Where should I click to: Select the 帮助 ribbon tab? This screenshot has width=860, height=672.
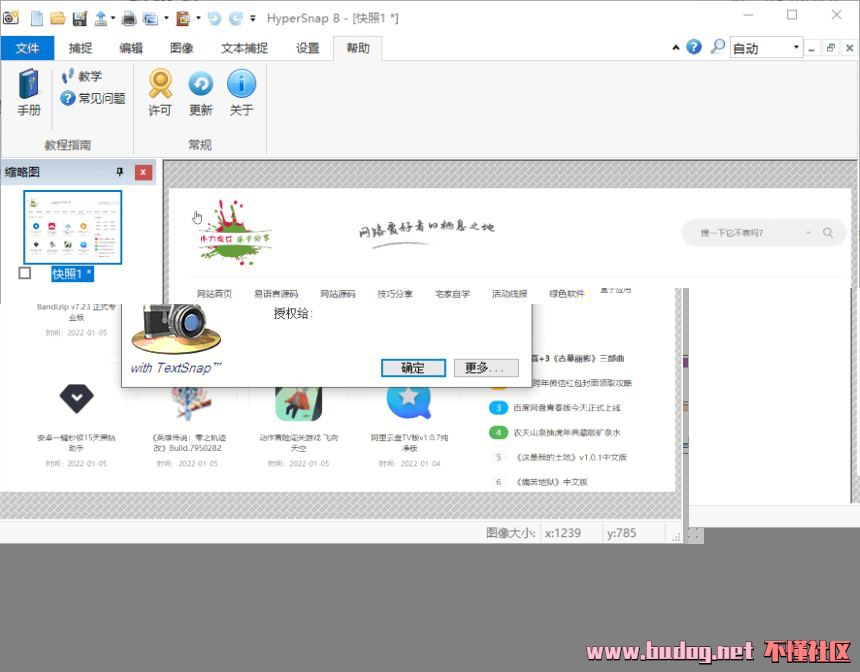pyautogui.click(x=358, y=48)
